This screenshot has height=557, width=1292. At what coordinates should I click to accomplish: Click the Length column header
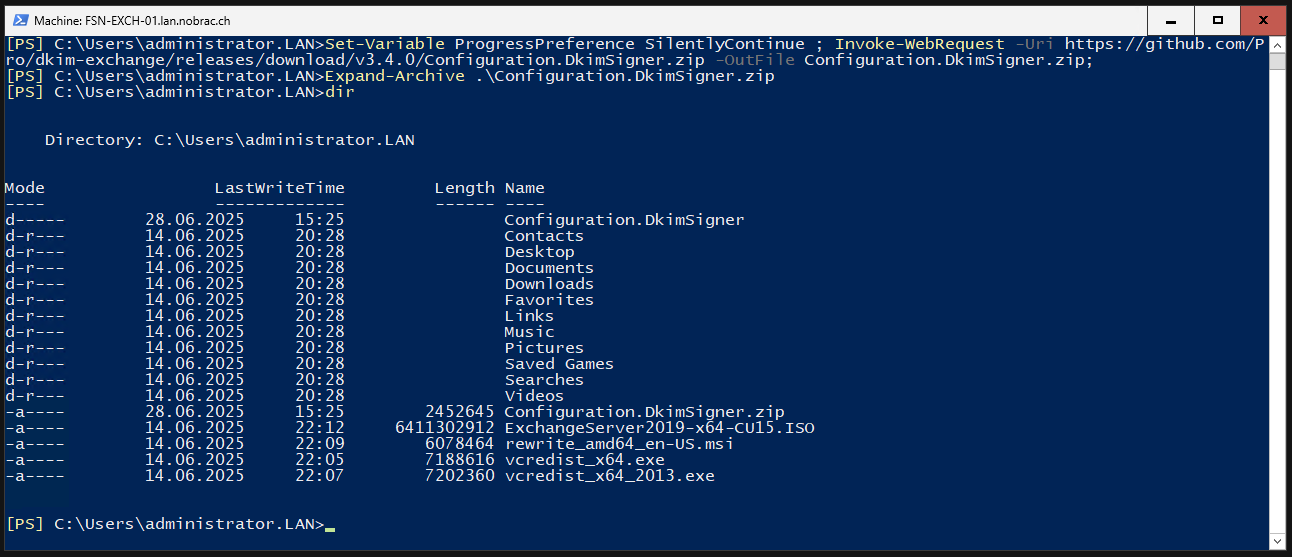point(464,188)
